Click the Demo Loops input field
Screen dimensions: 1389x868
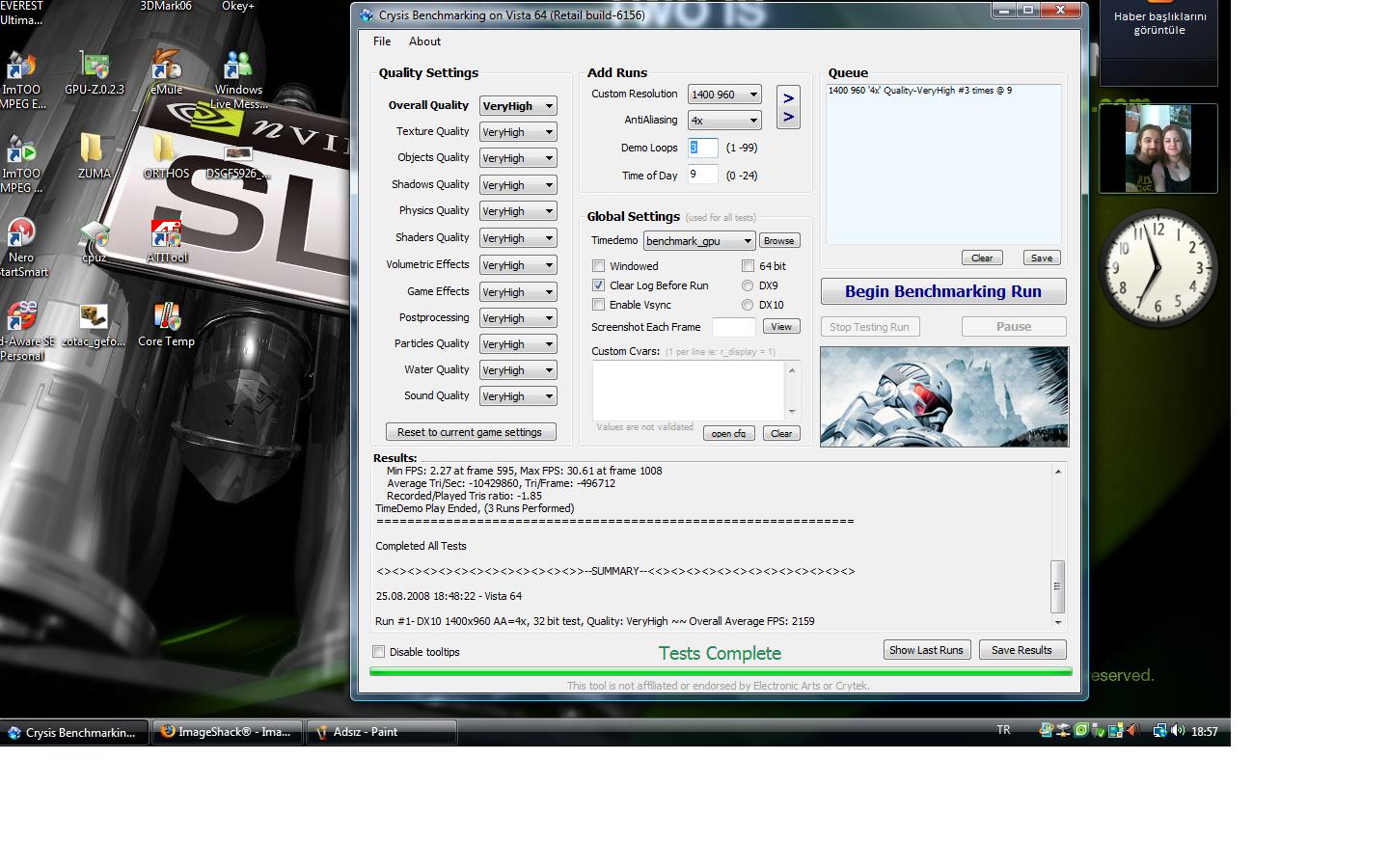pos(702,148)
